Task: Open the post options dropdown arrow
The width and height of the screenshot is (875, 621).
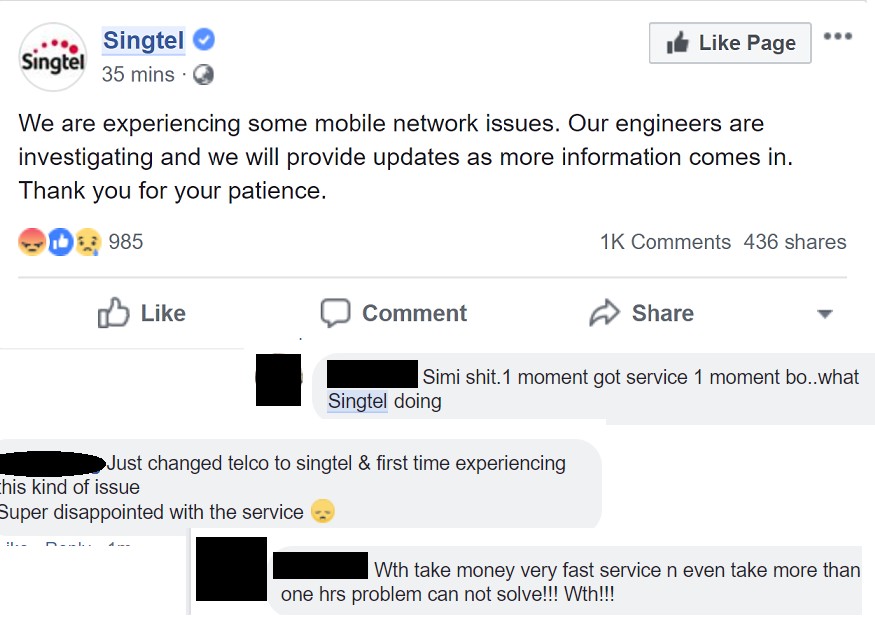Action: pyautogui.click(x=824, y=313)
